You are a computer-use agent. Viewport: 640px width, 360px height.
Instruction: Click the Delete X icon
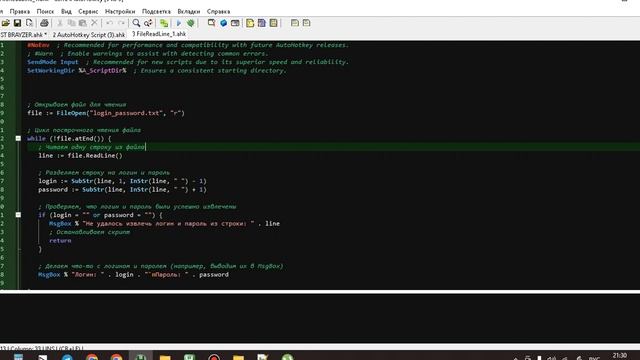click(94, 23)
